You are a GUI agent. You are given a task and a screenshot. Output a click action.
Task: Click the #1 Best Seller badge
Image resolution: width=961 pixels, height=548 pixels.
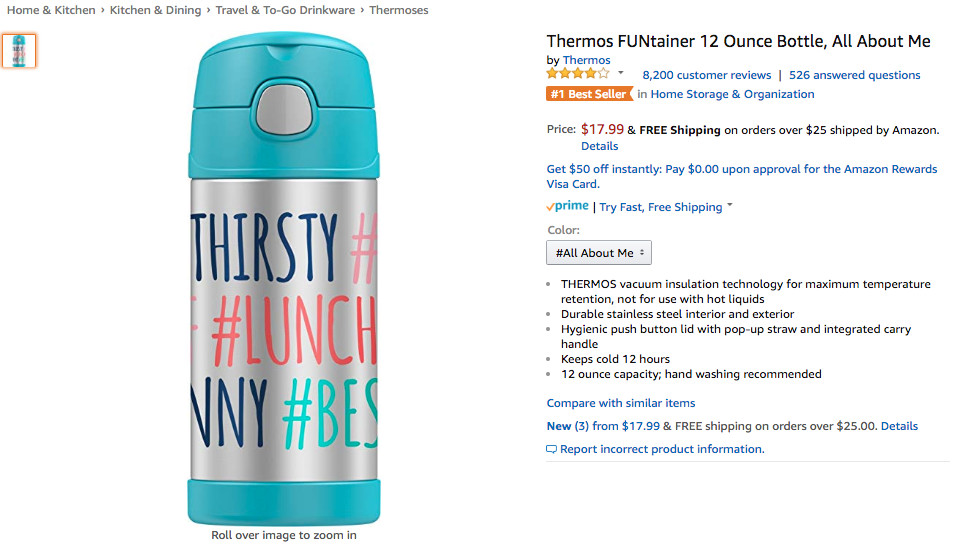tap(590, 94)
